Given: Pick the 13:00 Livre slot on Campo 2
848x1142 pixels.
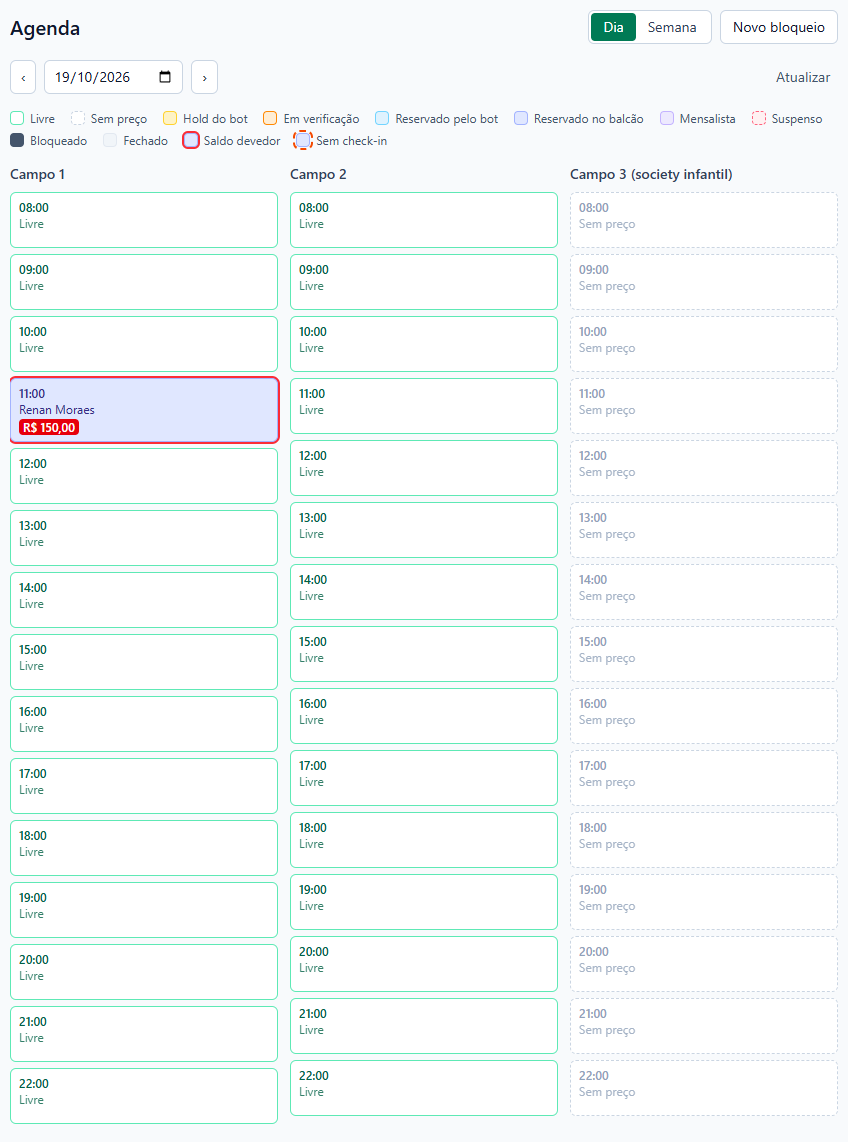Looking at the screenshot, I should click(x=424, y=529).
